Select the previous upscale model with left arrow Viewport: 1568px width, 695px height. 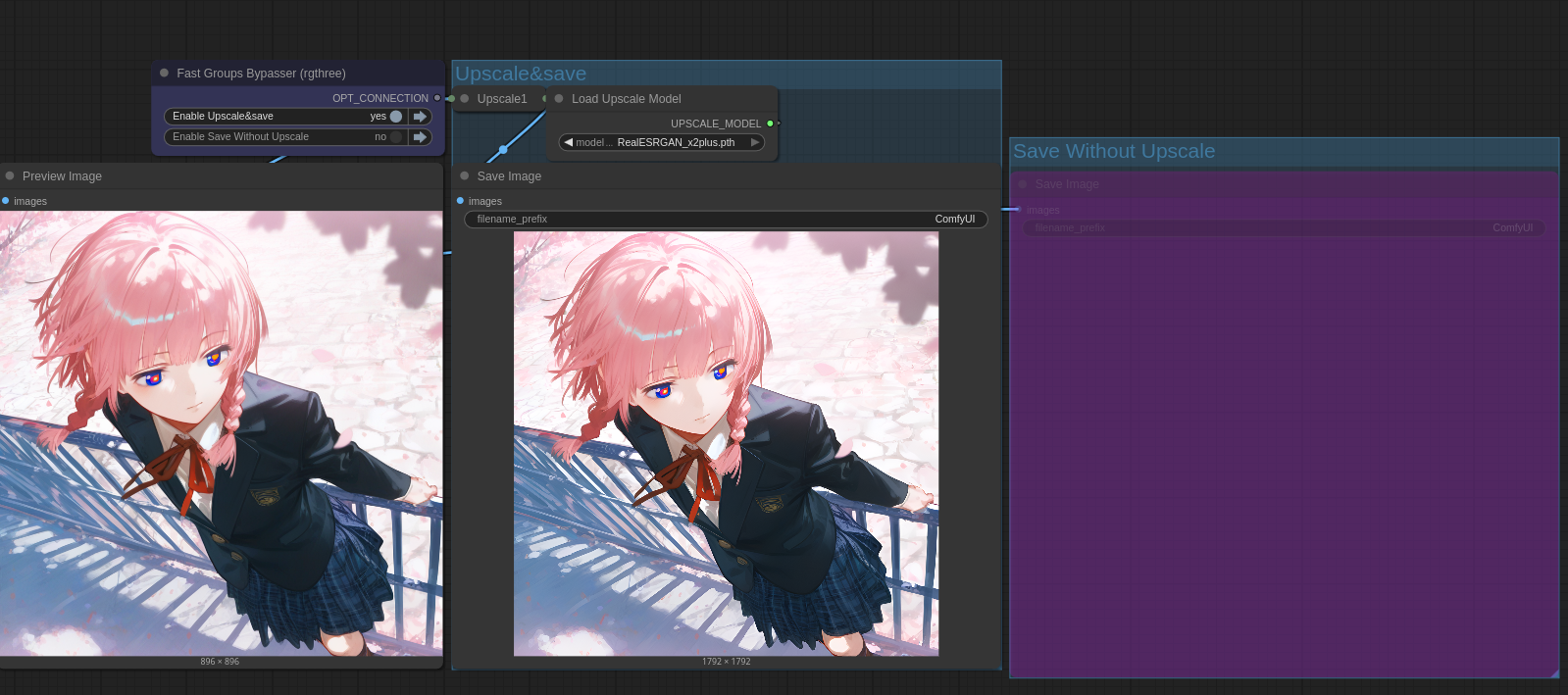pos(568,142)
